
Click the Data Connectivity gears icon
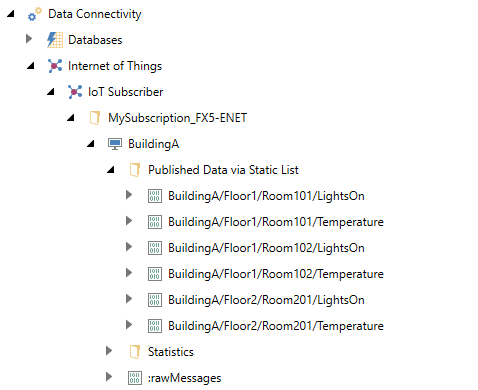35,14
